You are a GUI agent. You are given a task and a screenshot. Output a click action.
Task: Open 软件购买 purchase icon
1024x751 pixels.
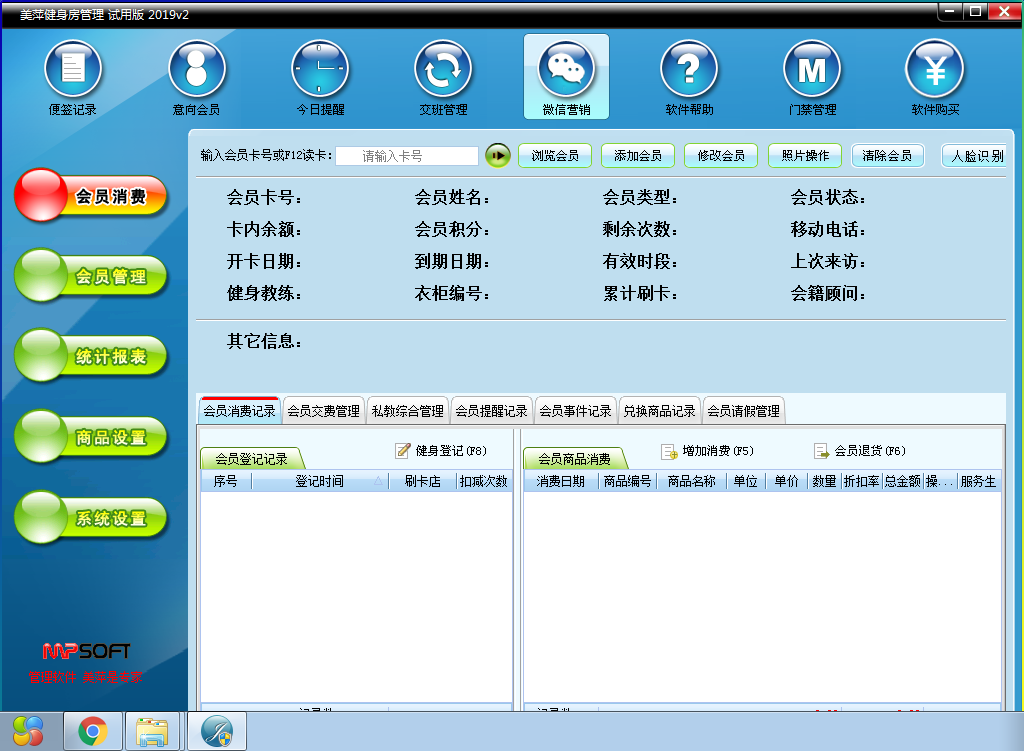pos(935,70)
